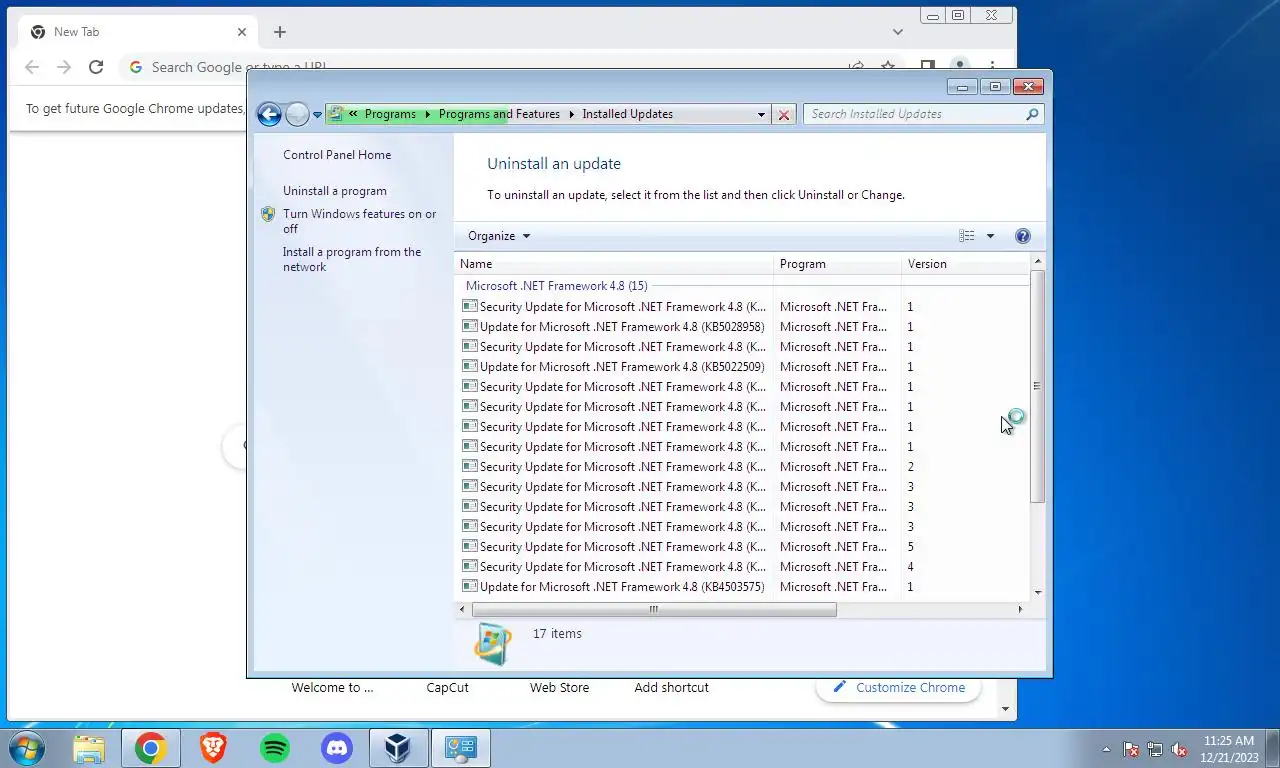Click Add shortcut in Chrome new tab

[671, 688]
